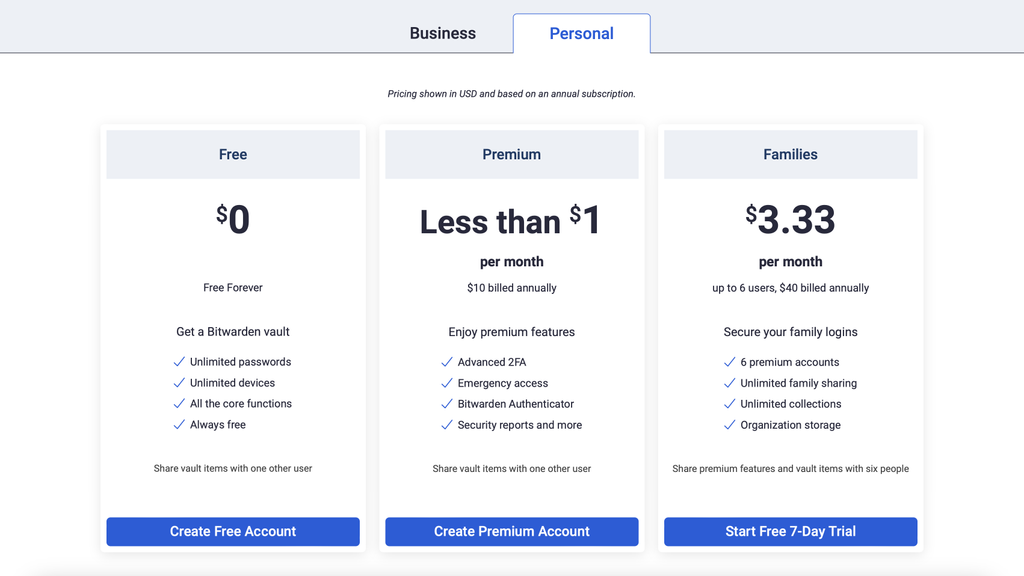The image size is (1024, 576).
Task: Click the checkmark beside "6 premium accounts"
Action: pyautogui.click(x=730, y=362)
